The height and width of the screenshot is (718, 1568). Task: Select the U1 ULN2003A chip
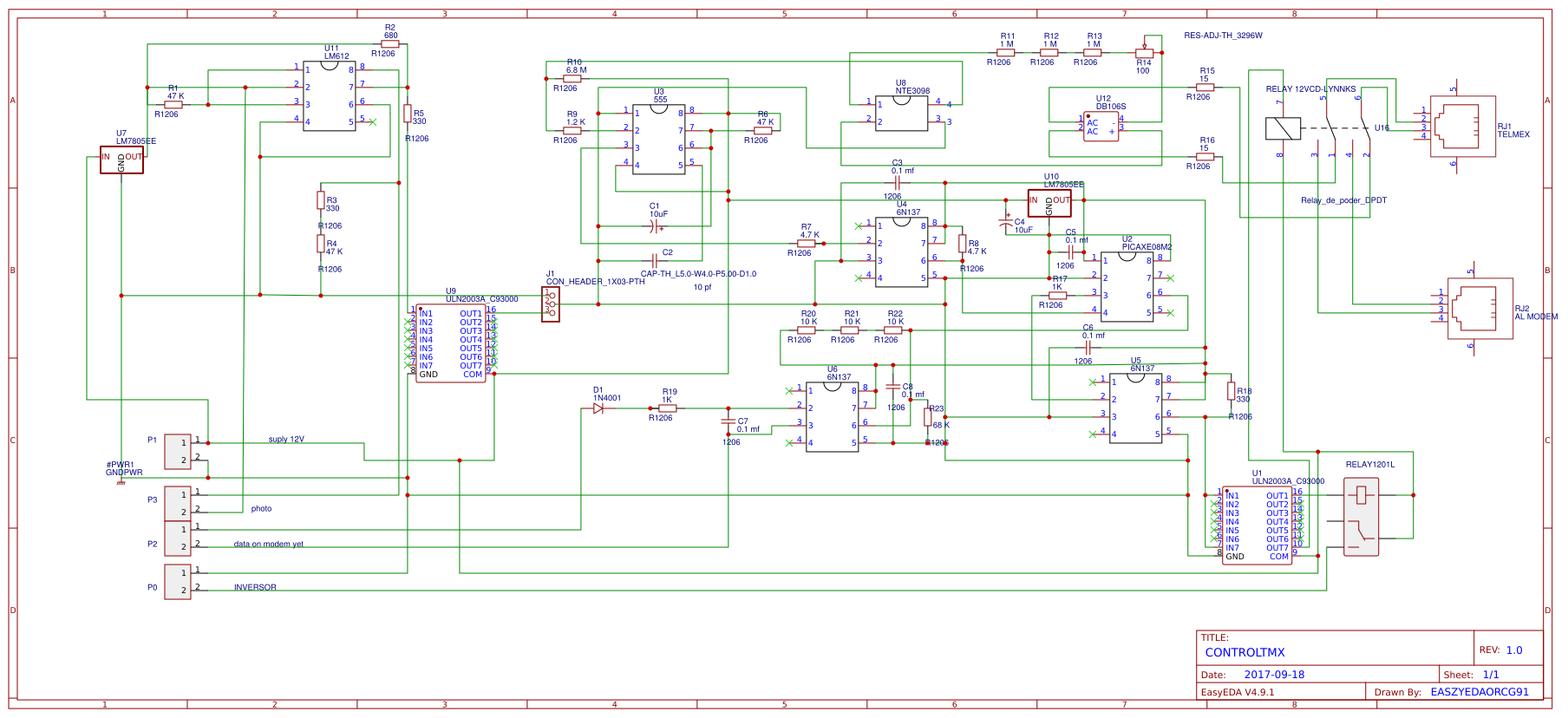coord(1257,525)
